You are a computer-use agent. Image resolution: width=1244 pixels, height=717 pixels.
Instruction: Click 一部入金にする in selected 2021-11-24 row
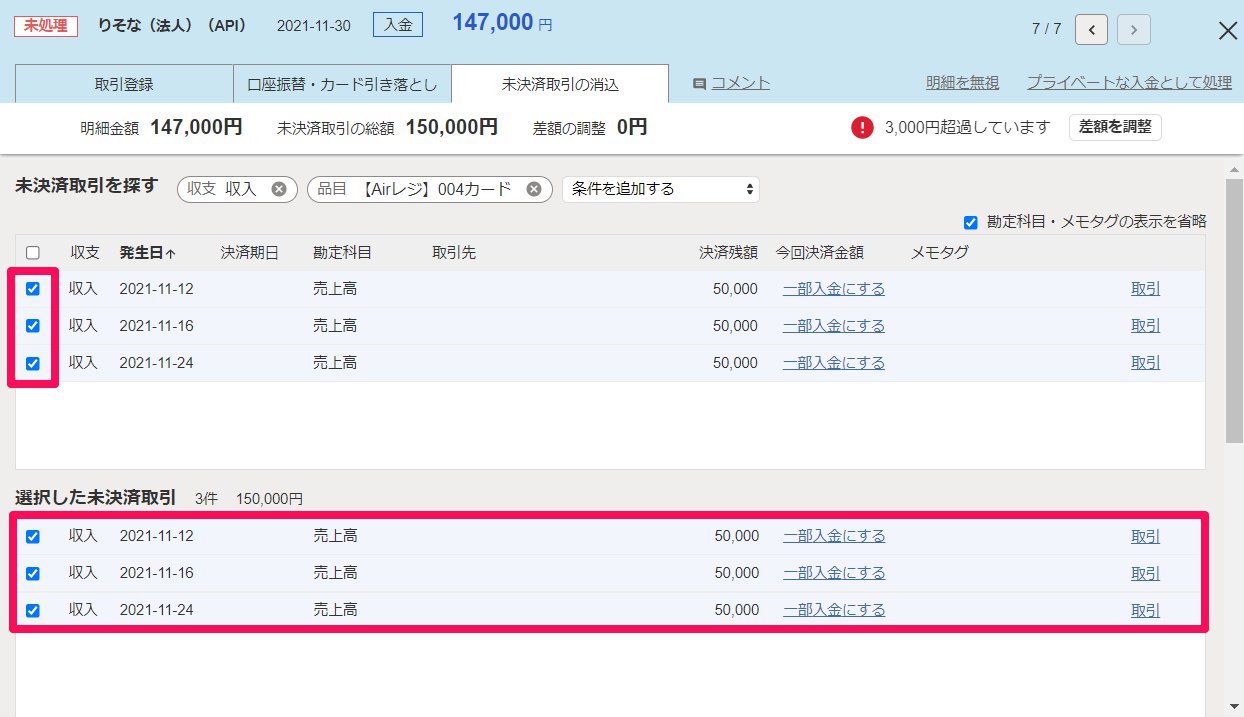point(834,610)
